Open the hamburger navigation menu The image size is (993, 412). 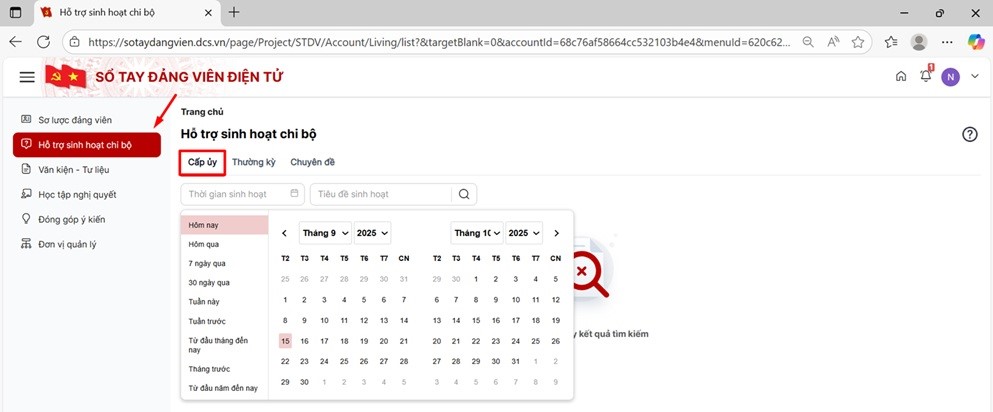click(x=27, y=77)
